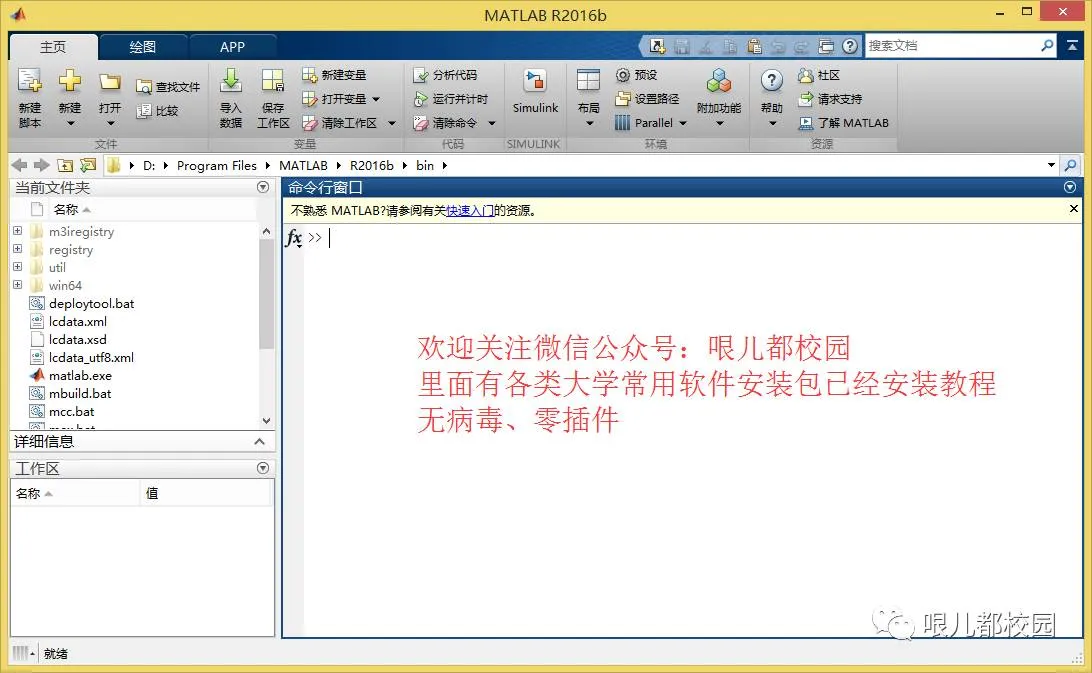Open Community (社区)
The height and width of the screenshot is (673, 1092).
[819, 75]
